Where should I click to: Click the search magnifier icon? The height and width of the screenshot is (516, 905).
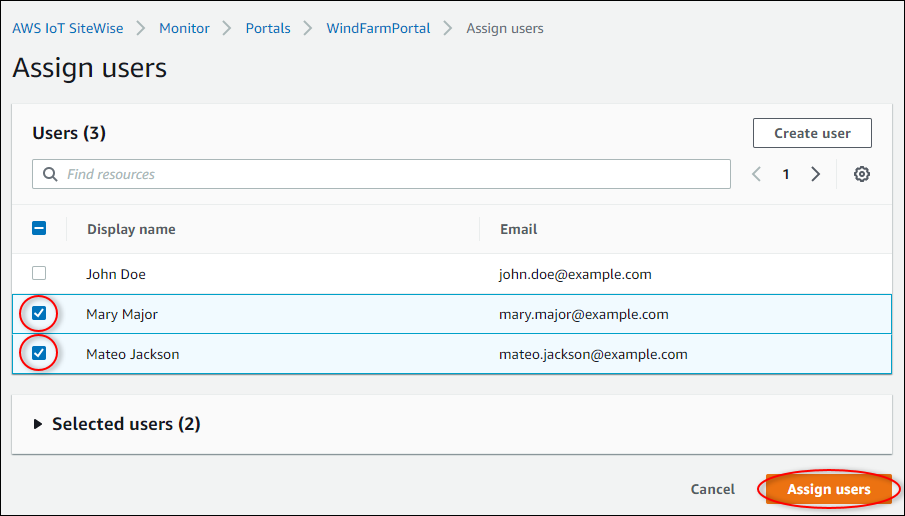(x=50, y=174)
